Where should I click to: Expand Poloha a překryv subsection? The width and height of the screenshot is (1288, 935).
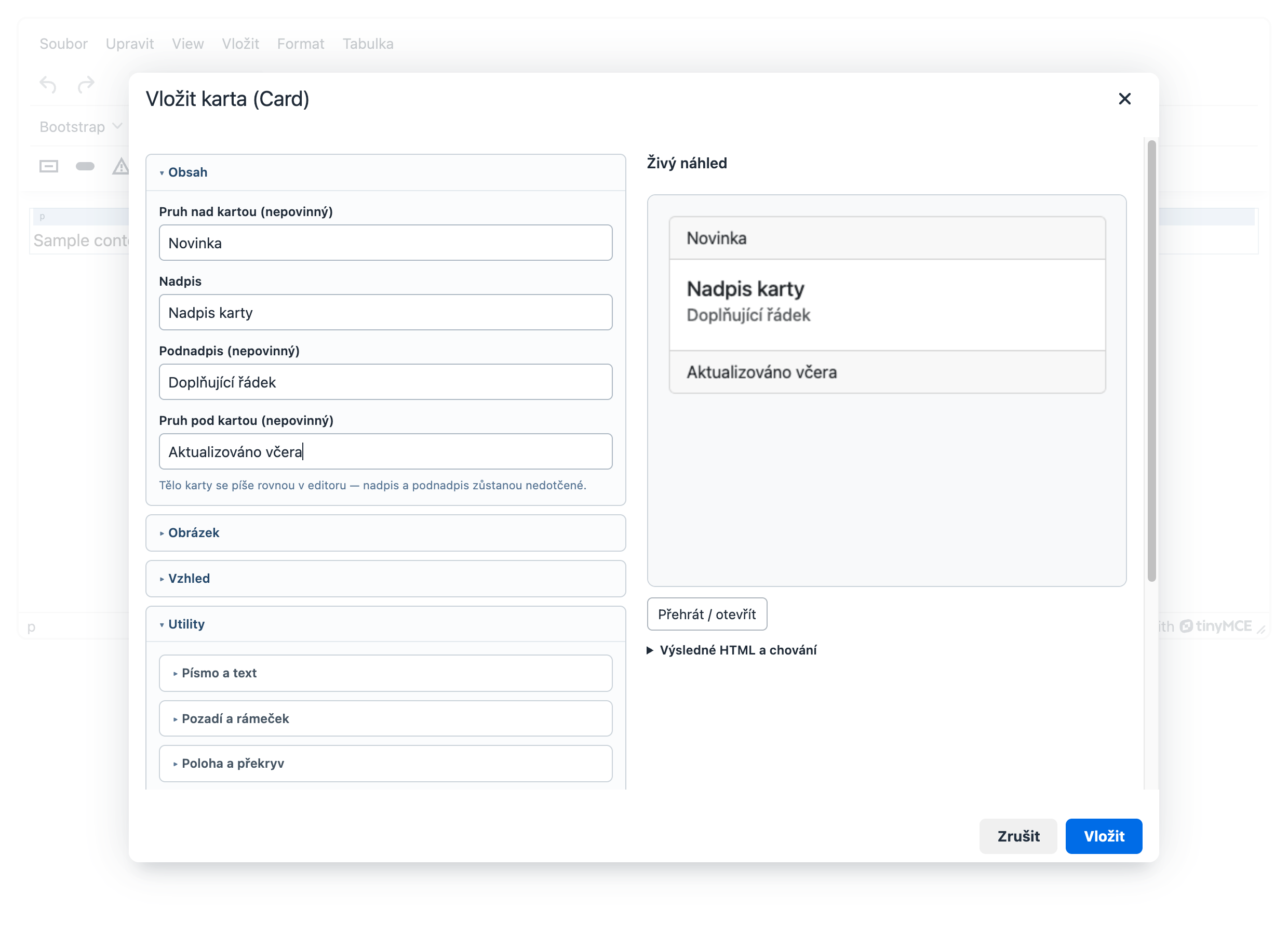click(x=385, y=764)
